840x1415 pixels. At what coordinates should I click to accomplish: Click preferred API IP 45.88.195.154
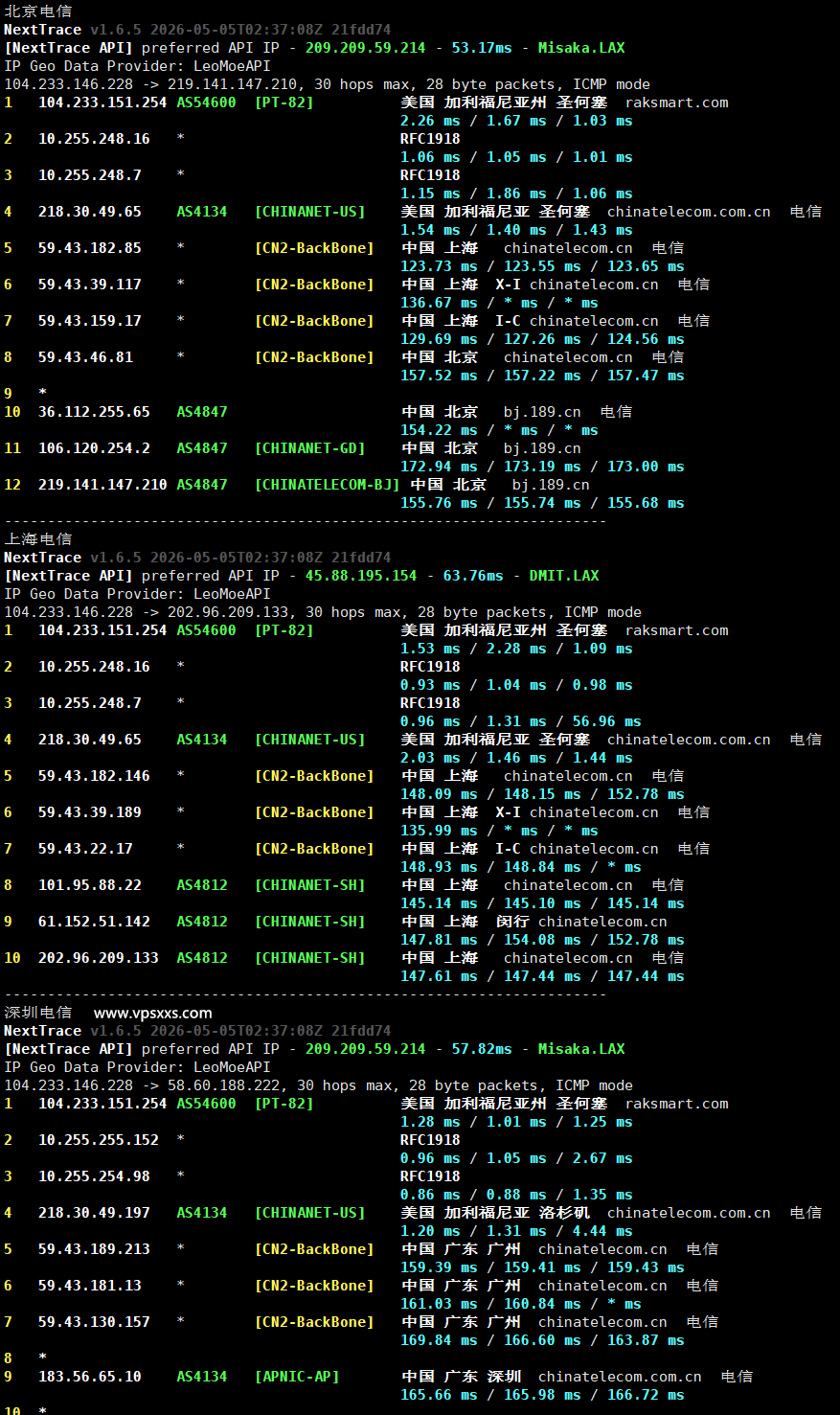coord(361,576)
